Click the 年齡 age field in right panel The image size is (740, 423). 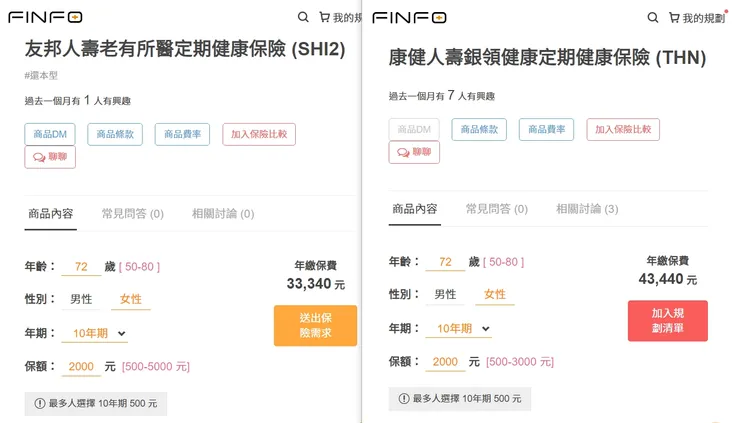click(445, 262)
